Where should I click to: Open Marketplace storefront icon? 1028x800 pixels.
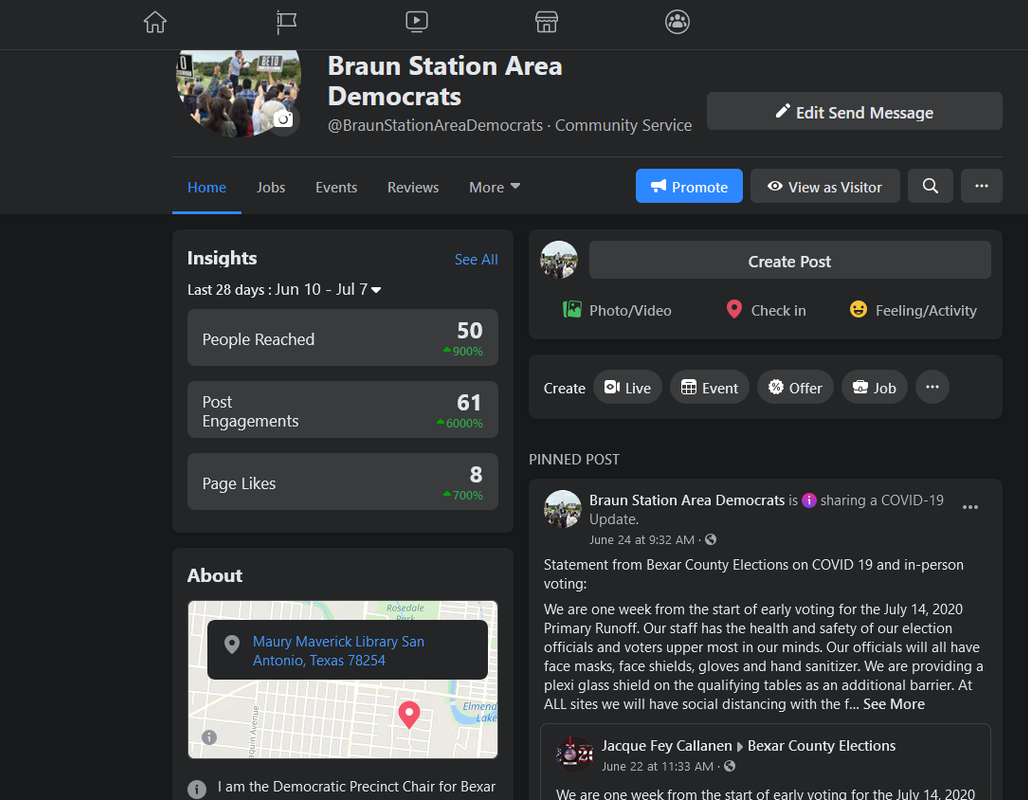(547, 22)
